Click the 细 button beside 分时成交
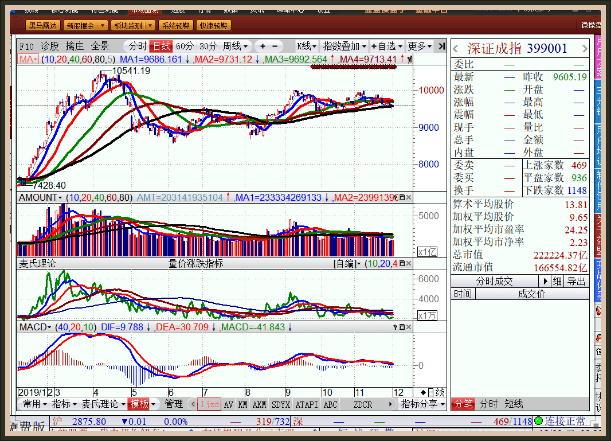This screenshot has width=611, height=441. (557, 281)
